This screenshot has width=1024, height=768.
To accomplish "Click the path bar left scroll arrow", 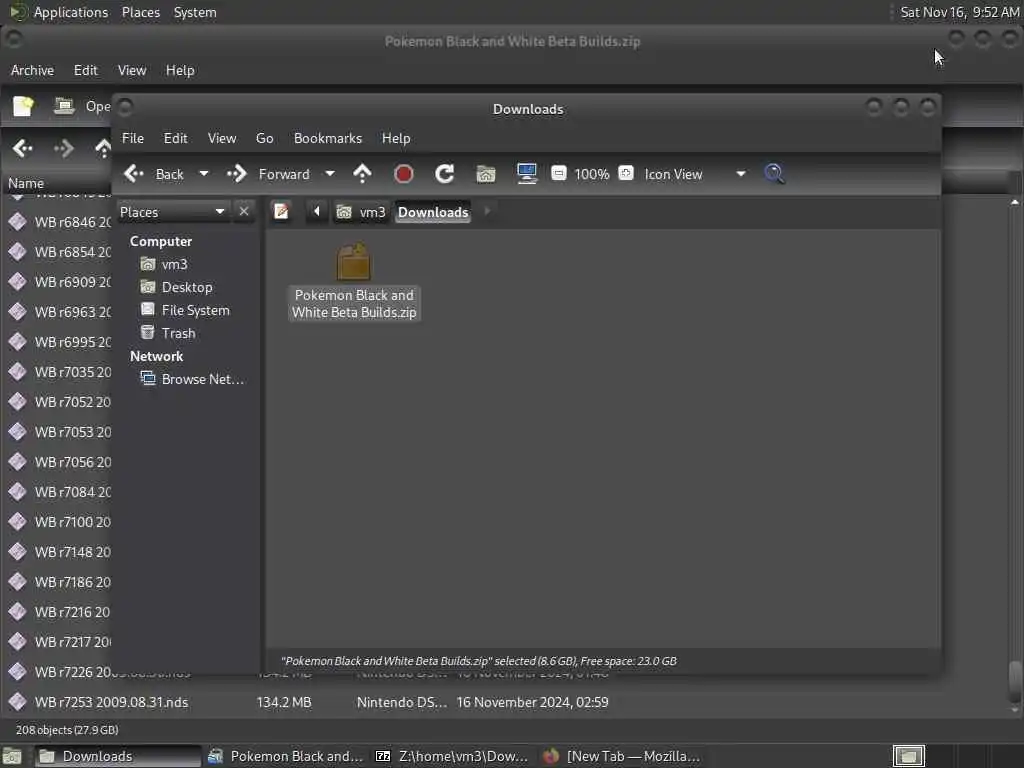I will [x=317, y=212].
